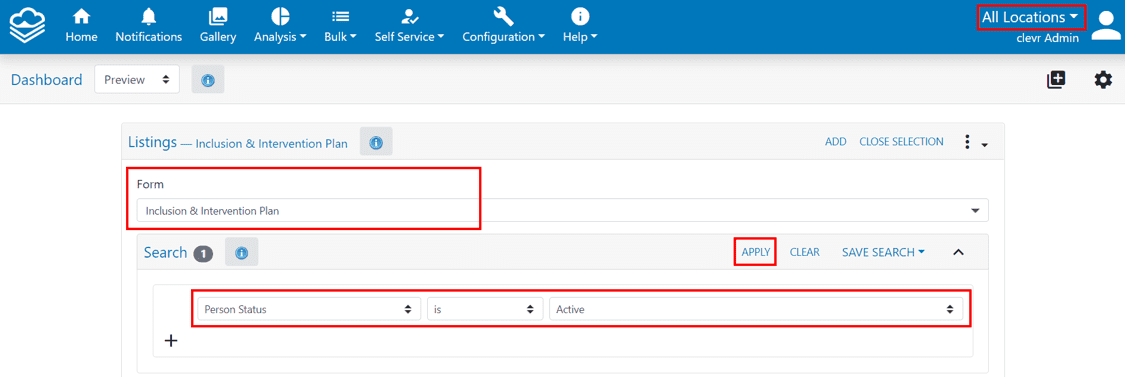Open dashboard settings gear icon
The image size is (1125, 377).
pyautogui.click(x=1103, y=80)
